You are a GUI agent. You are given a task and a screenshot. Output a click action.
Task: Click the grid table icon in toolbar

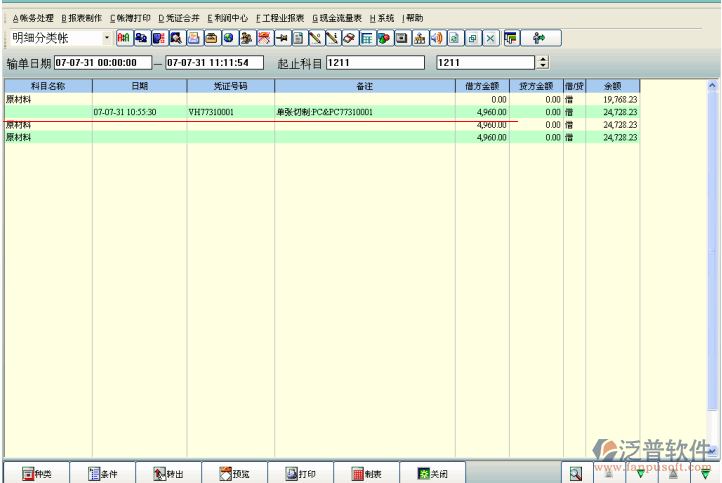tap(367, 38)
